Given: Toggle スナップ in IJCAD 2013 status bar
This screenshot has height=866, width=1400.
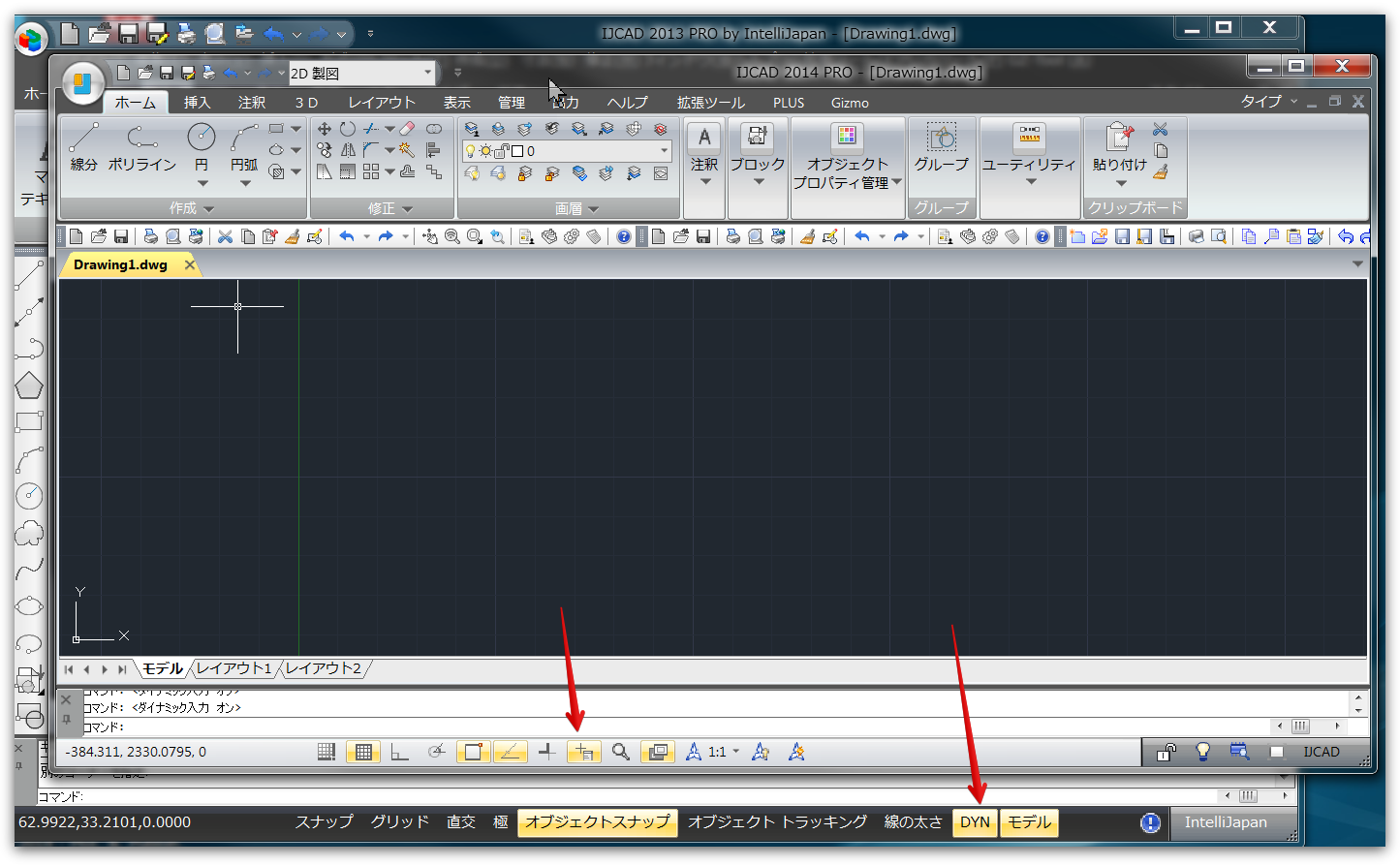Looking at the screenshot, I should tap(325, 822).
